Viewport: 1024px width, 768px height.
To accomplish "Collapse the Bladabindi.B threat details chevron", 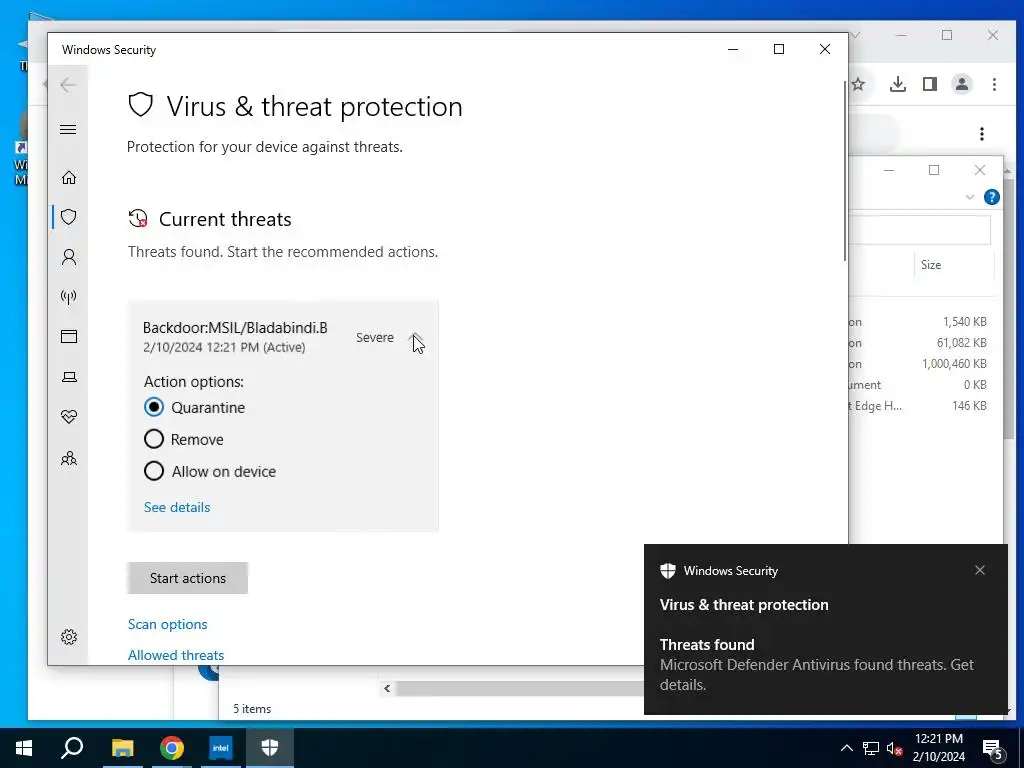I will [x=415, y=338].
